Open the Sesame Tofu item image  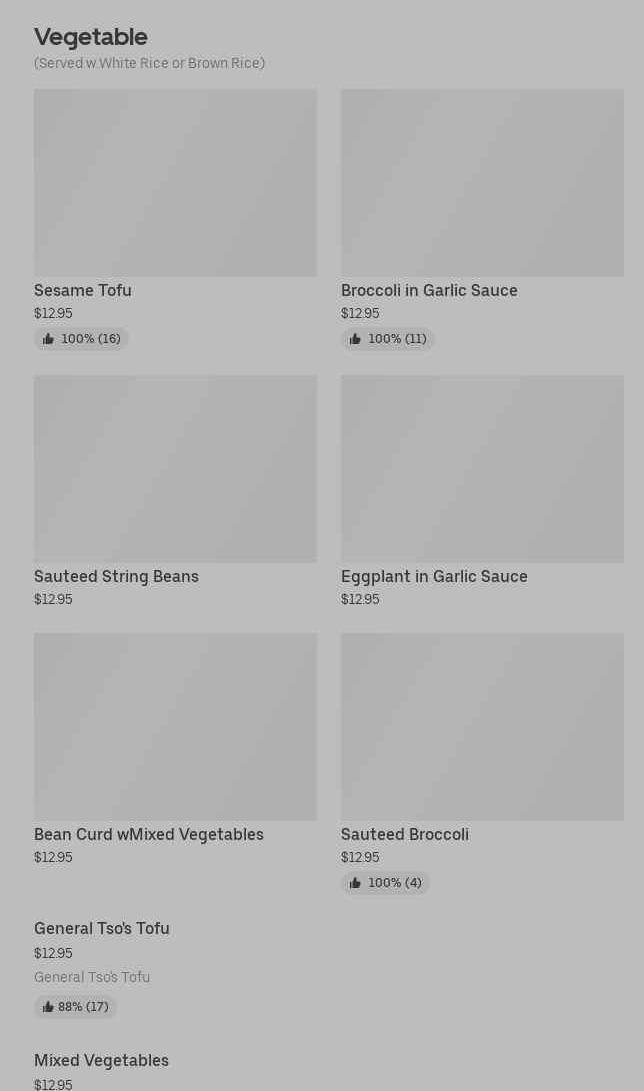point(175,183)
